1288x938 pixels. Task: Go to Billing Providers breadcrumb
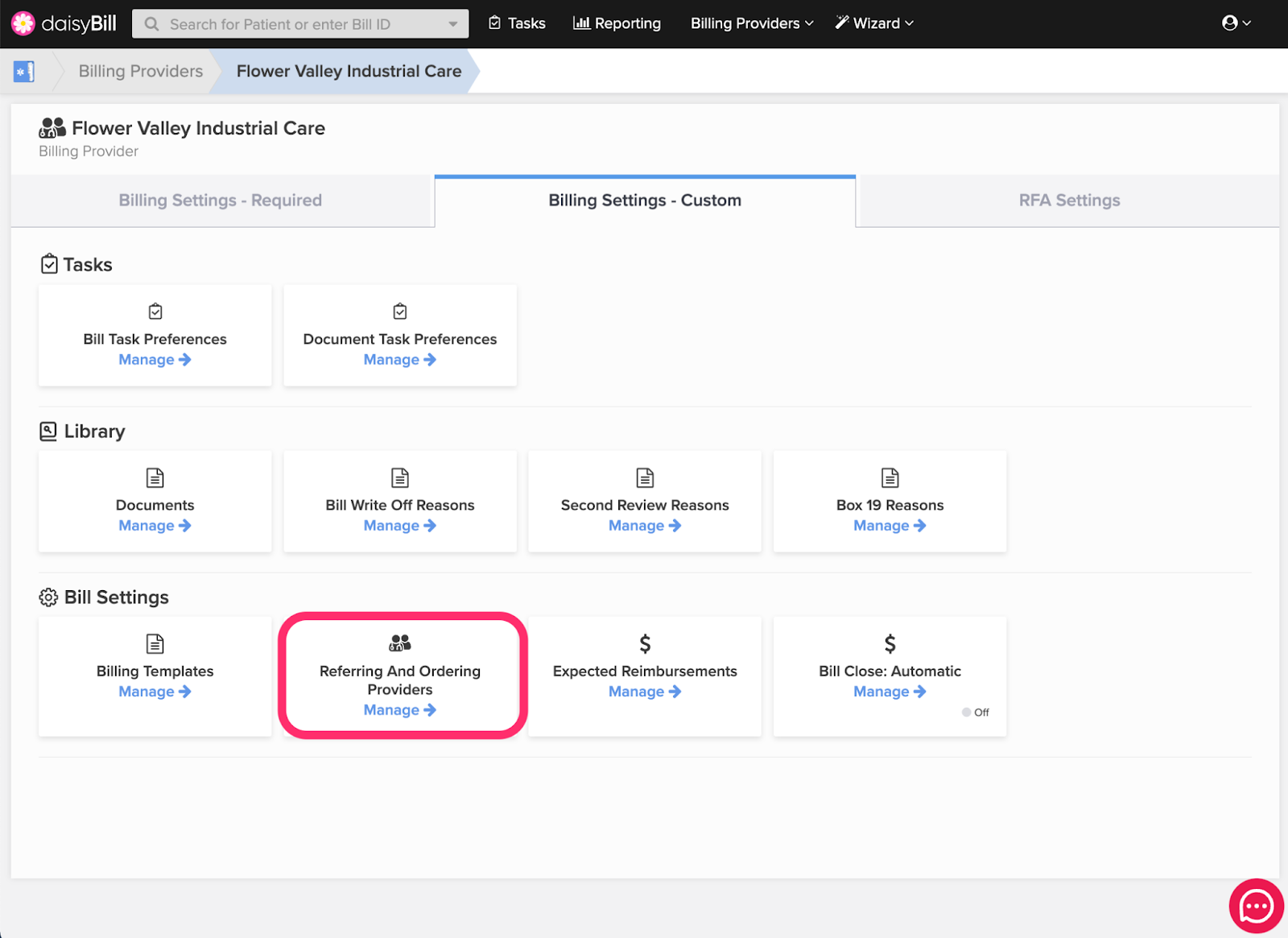click(141, 71)
